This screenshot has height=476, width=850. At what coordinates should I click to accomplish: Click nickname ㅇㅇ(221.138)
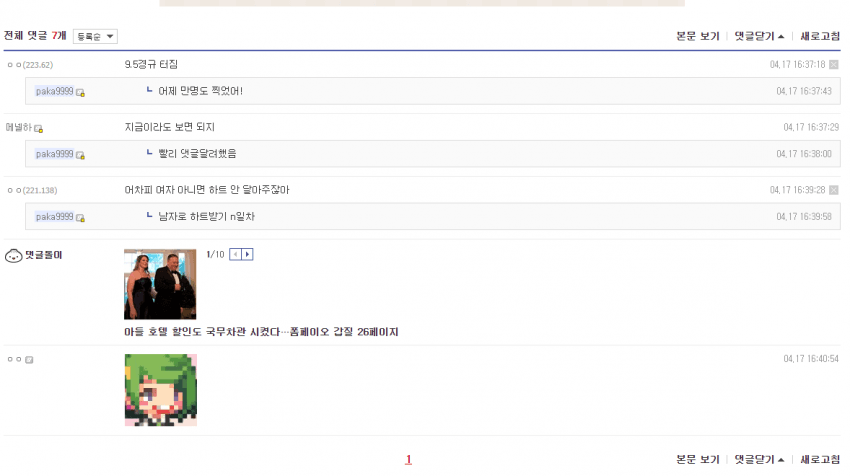pyautogui.click(x=32, y=190)
